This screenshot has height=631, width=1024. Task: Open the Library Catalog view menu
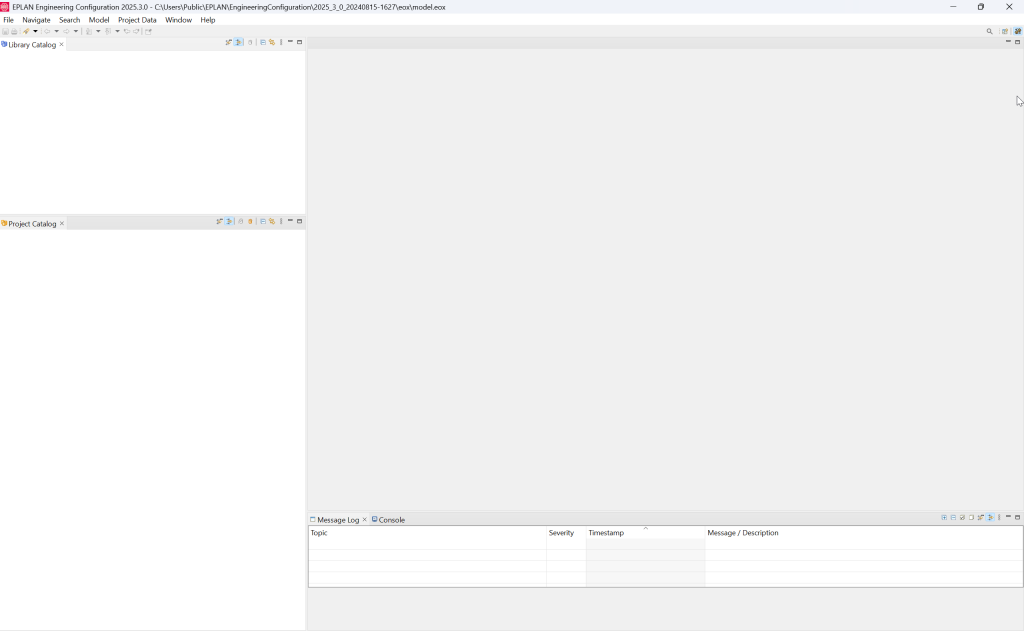click(x=281, y=42)
